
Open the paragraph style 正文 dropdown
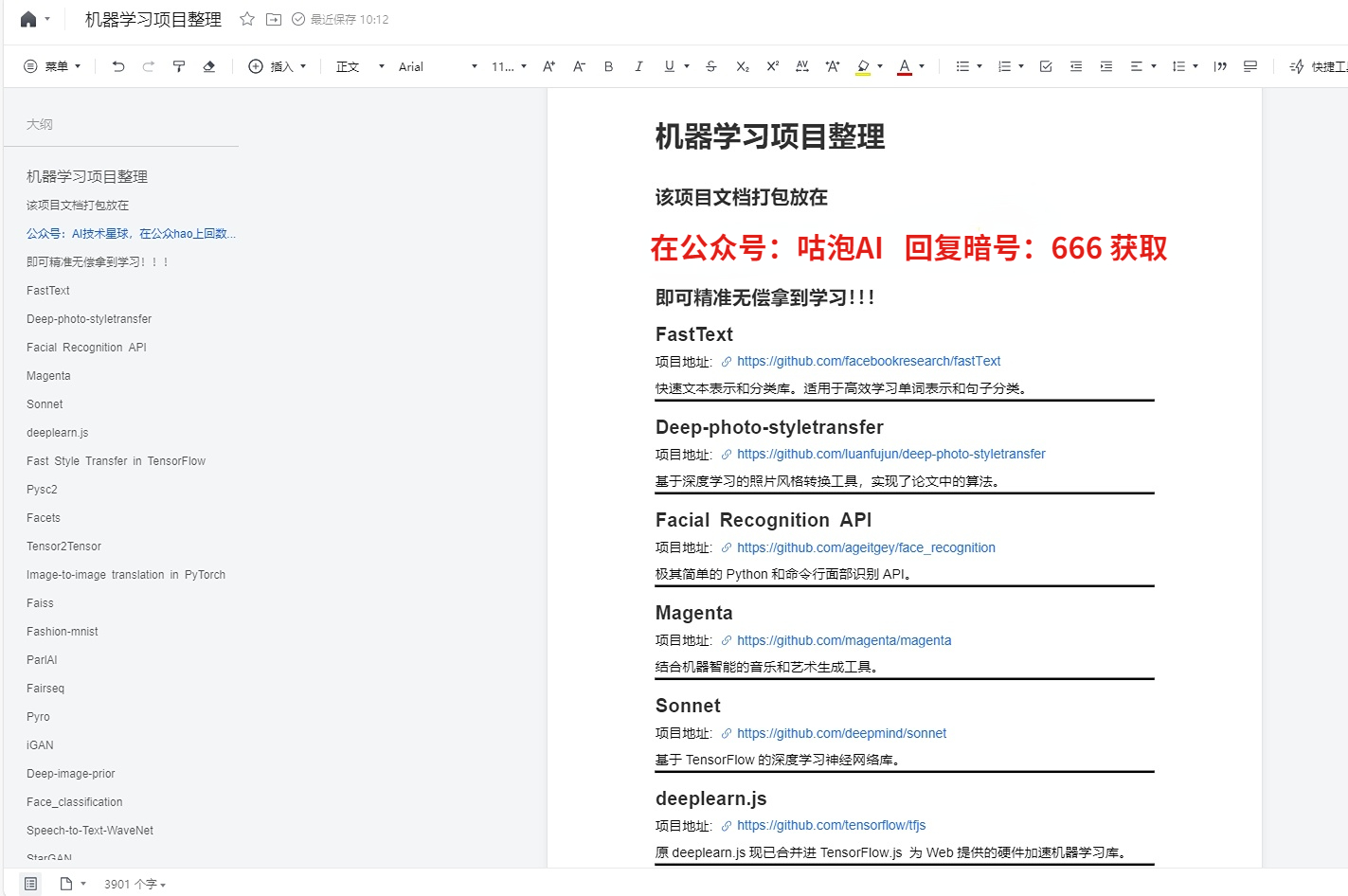point(360,66)
